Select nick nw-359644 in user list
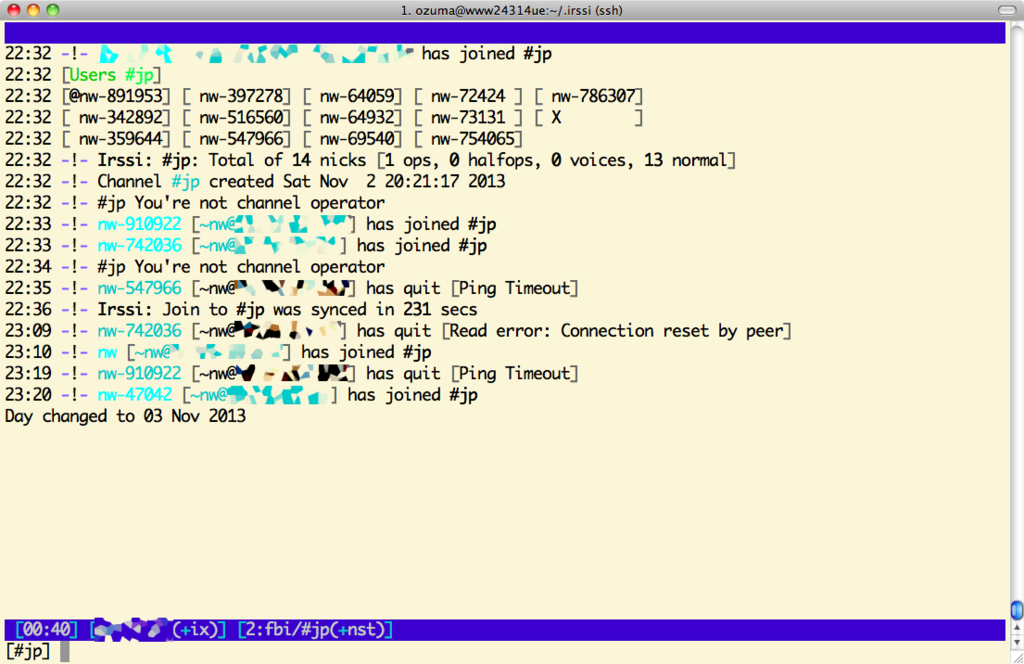Image resolution: width=1024 pixels, height=664 pixels. pos(120,138)
